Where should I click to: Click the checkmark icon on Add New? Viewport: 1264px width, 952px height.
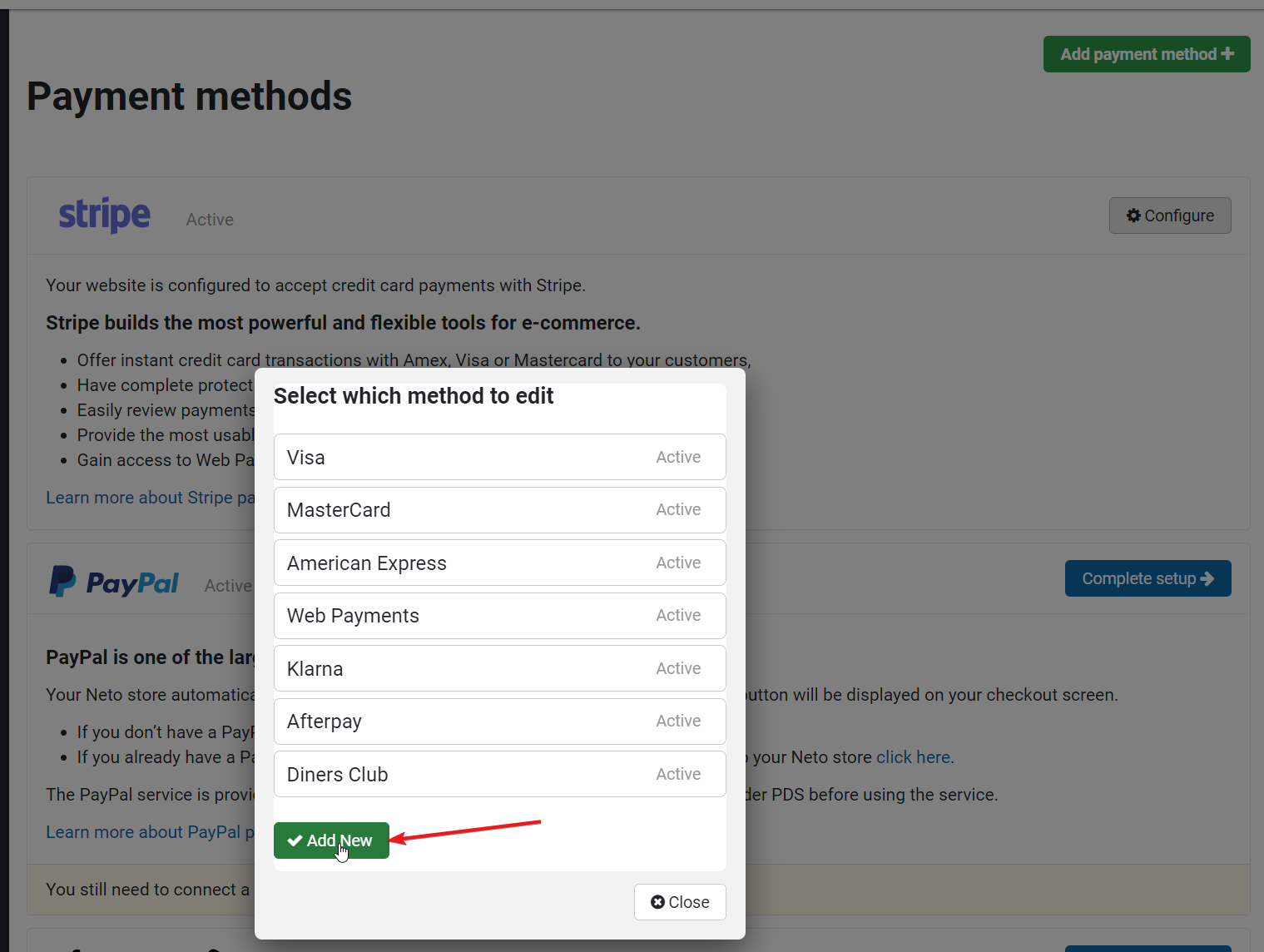pyautogui.click(x=295, y=840)
